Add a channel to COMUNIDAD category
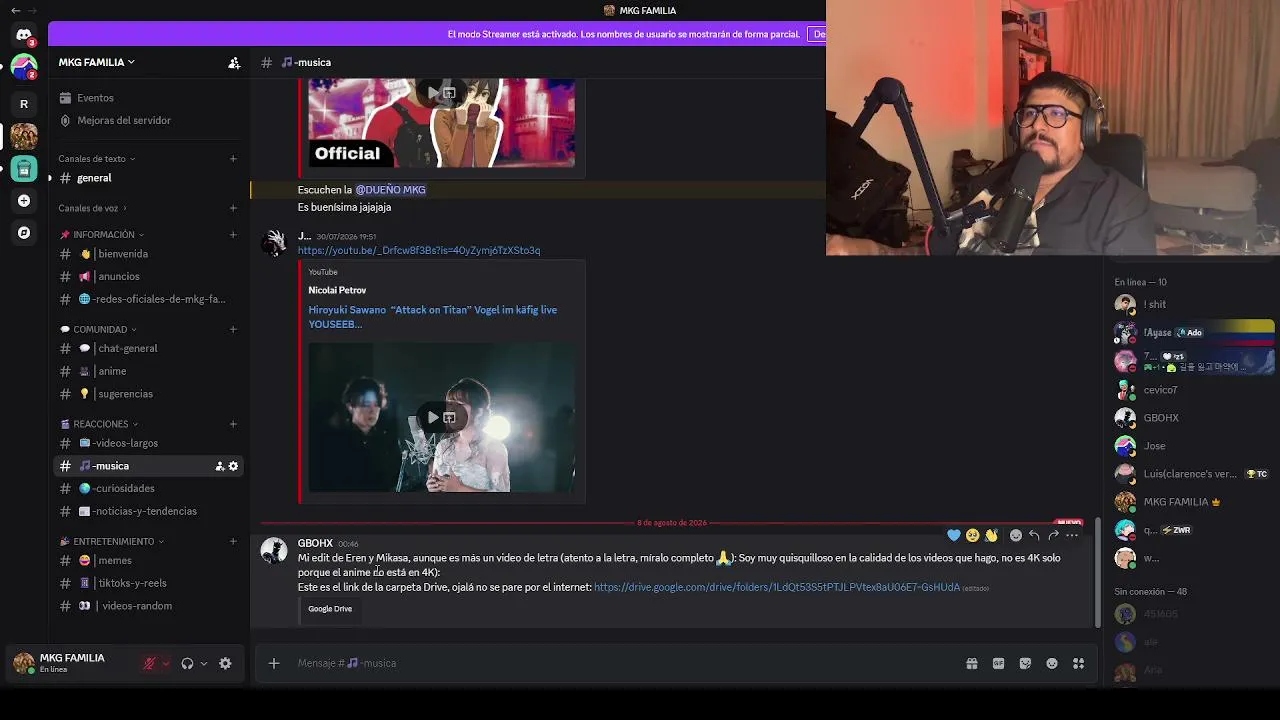This screenshot has width=1280, height=720. (233, 329)
